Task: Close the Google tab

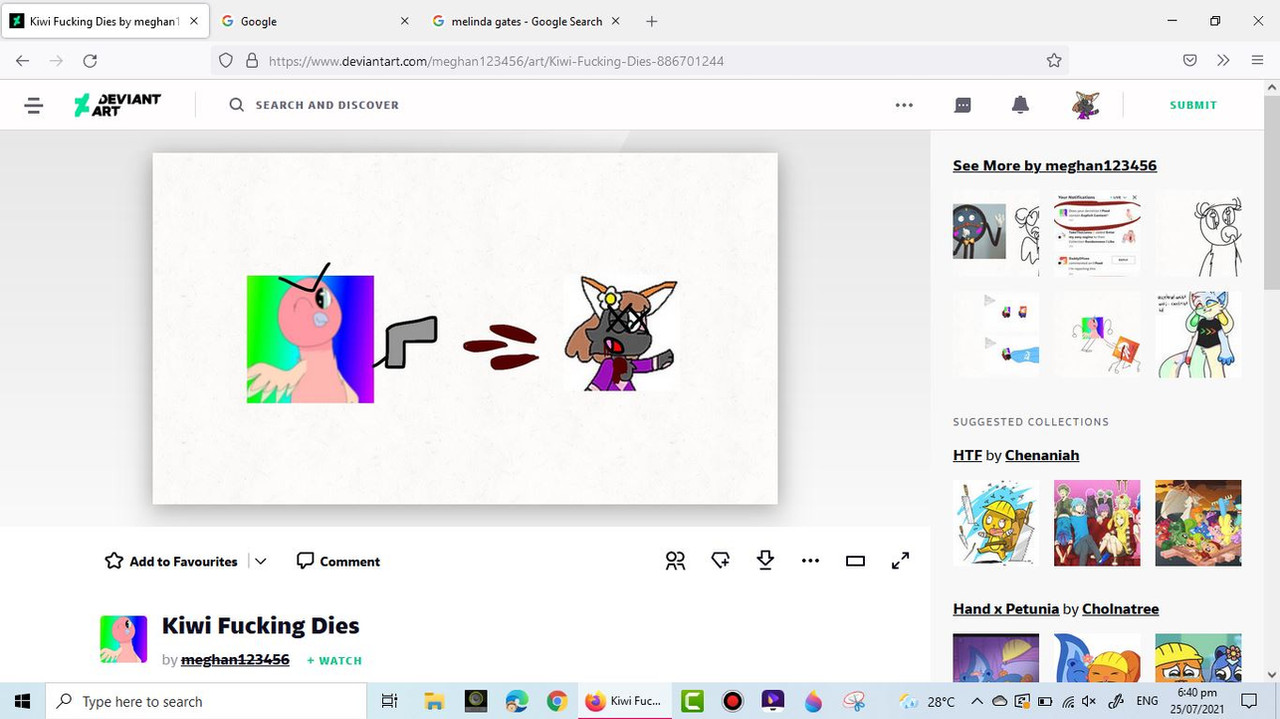Action: (x=404, y=21)
